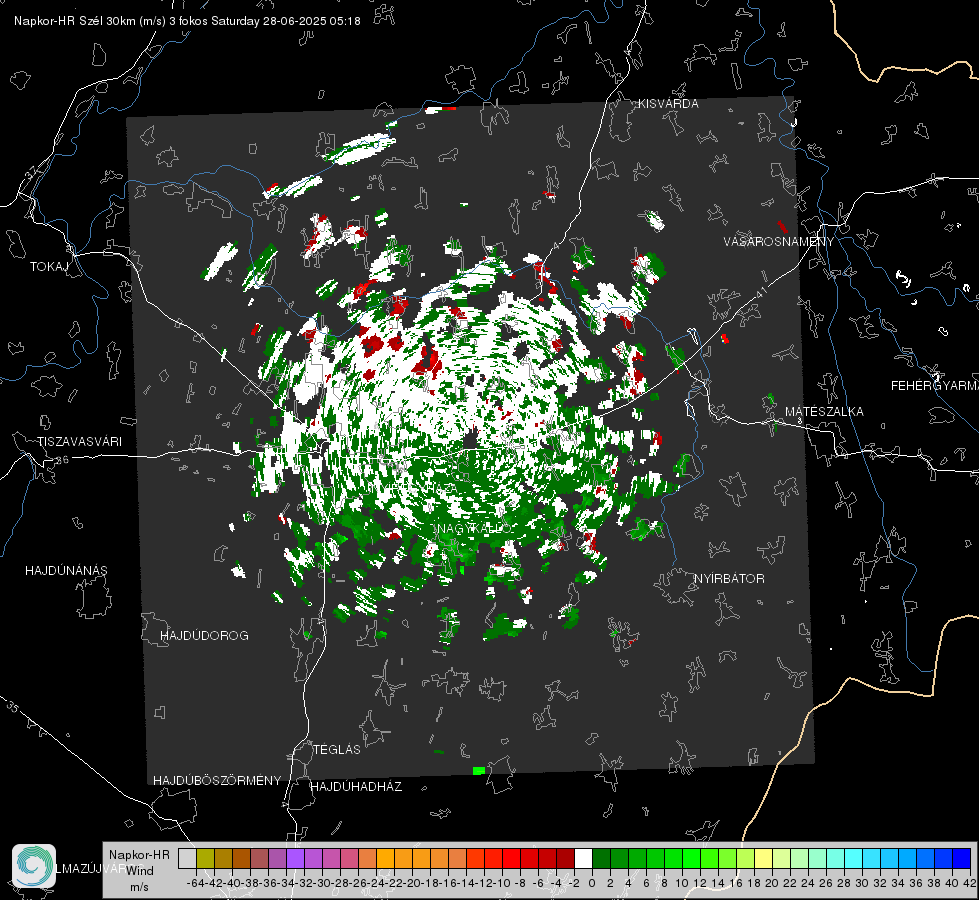Click the NAGYKÁLLÓ label on the radar echo

pyautogui.click(x=474, y=528)
